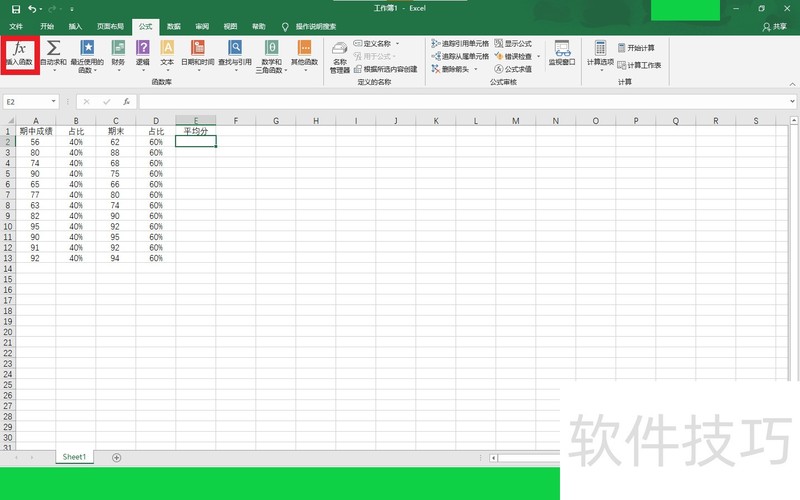Click Error Checking (错误检查)

point(513,56)
